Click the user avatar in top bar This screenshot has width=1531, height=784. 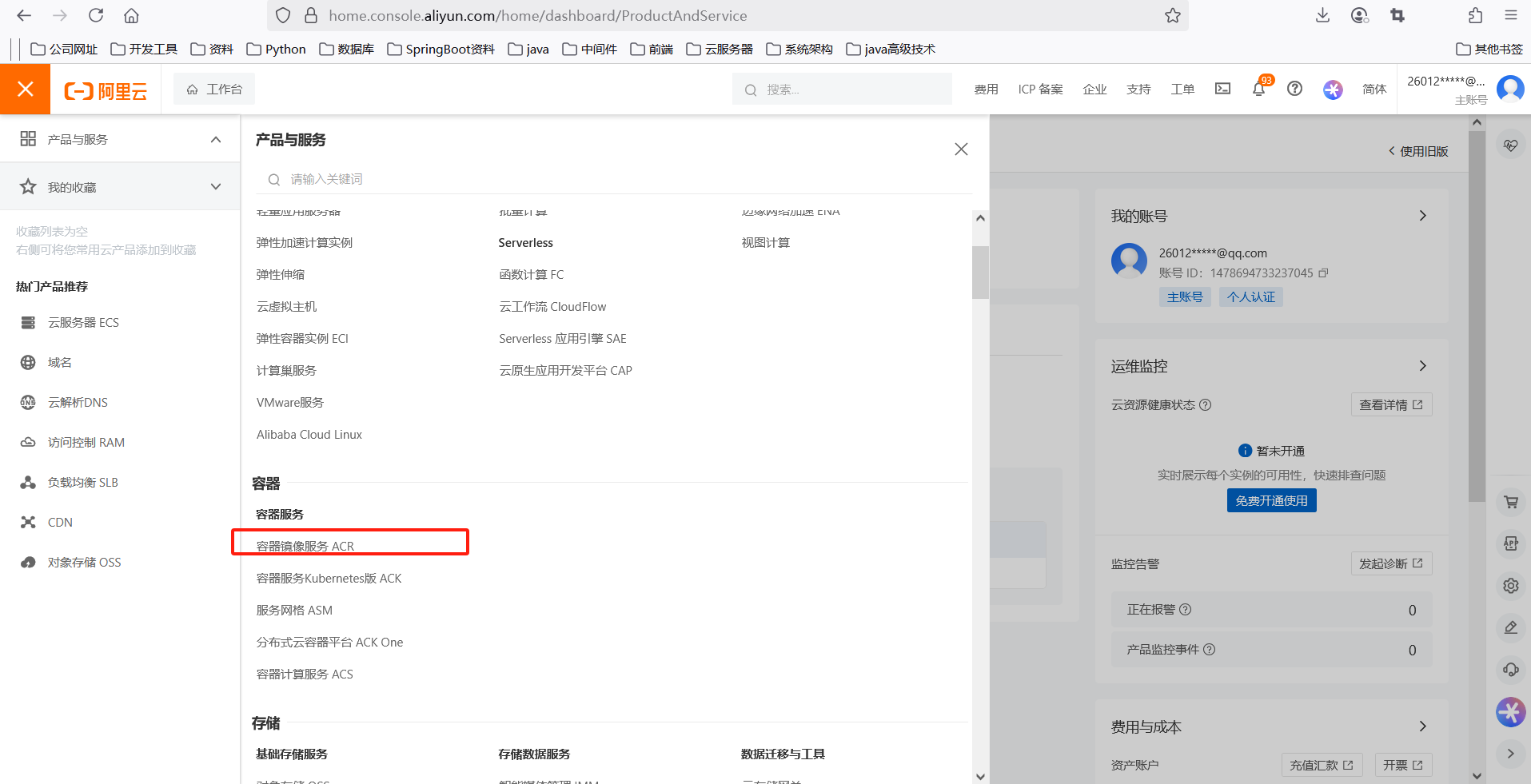click(1510, 88)
